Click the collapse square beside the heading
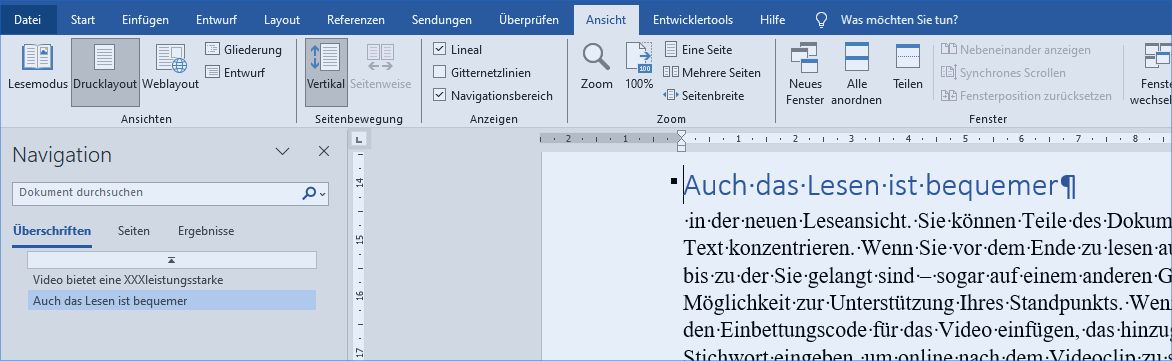The image size is (1172, 361). pyautogui.click(x=674, y=181)
